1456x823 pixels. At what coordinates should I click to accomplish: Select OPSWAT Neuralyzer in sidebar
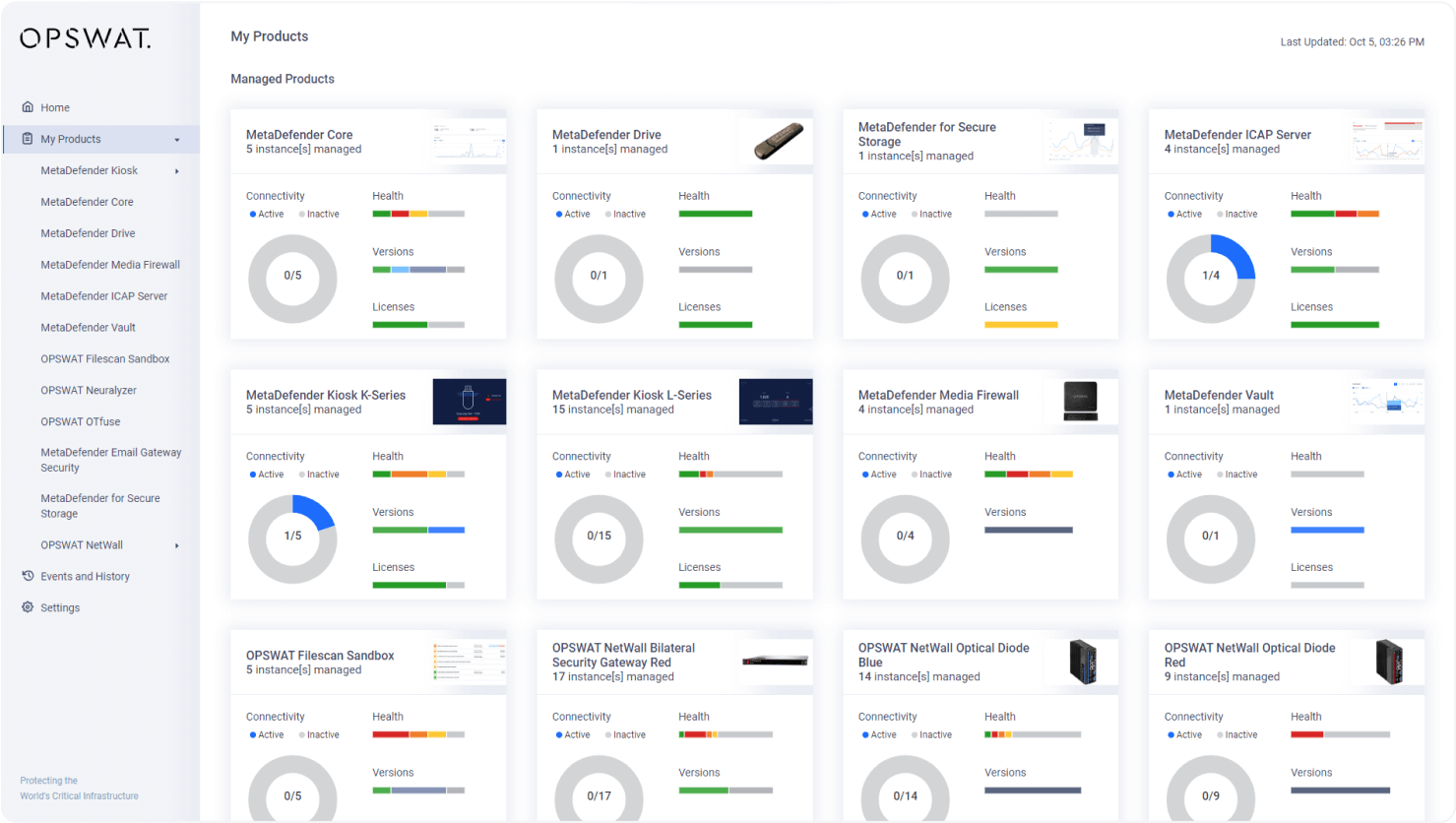[88, 391]
